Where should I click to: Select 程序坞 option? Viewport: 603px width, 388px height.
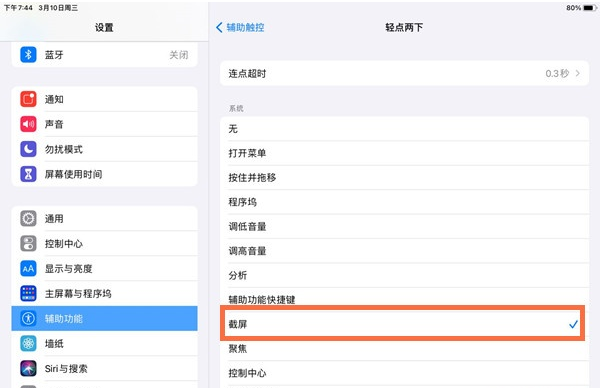(x=404, y=202)
